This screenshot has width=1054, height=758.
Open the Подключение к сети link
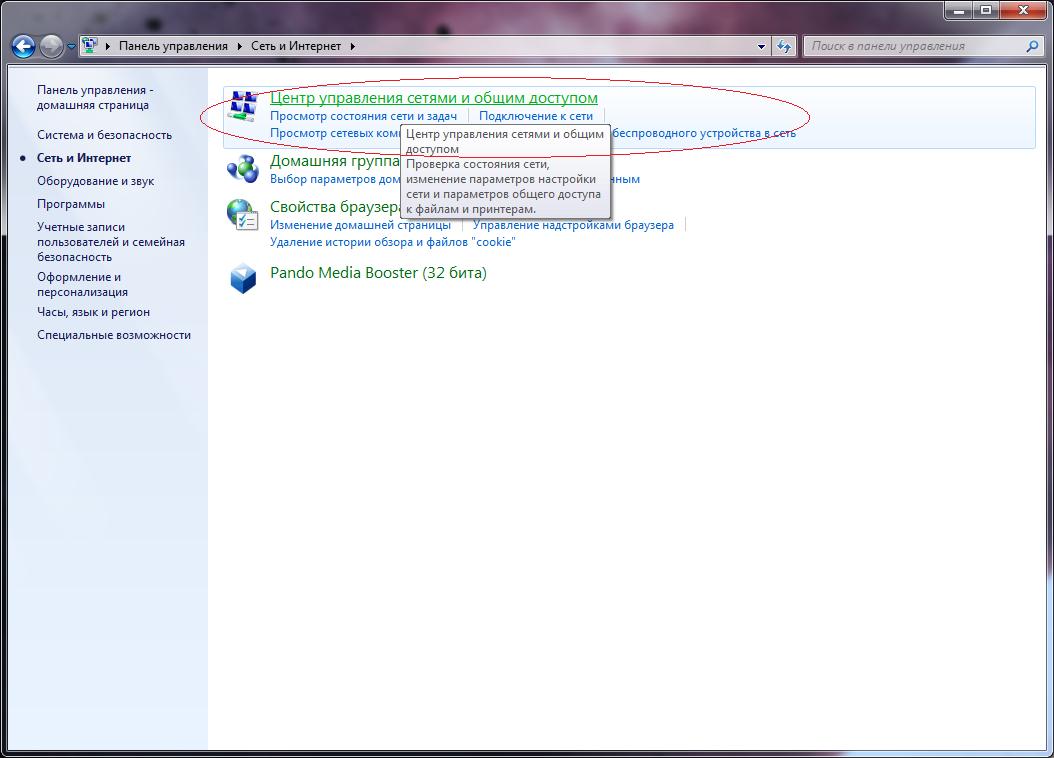click(x=535, y=116)
